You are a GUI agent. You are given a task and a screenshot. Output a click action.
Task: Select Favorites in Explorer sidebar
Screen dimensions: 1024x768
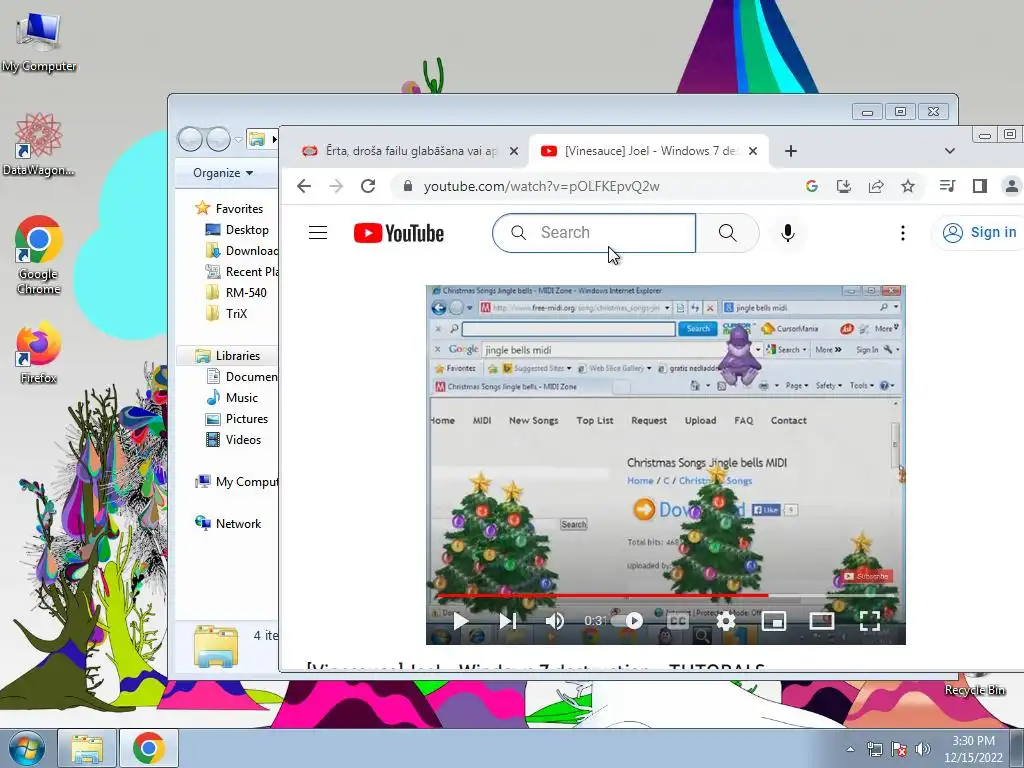coord(229,208)
